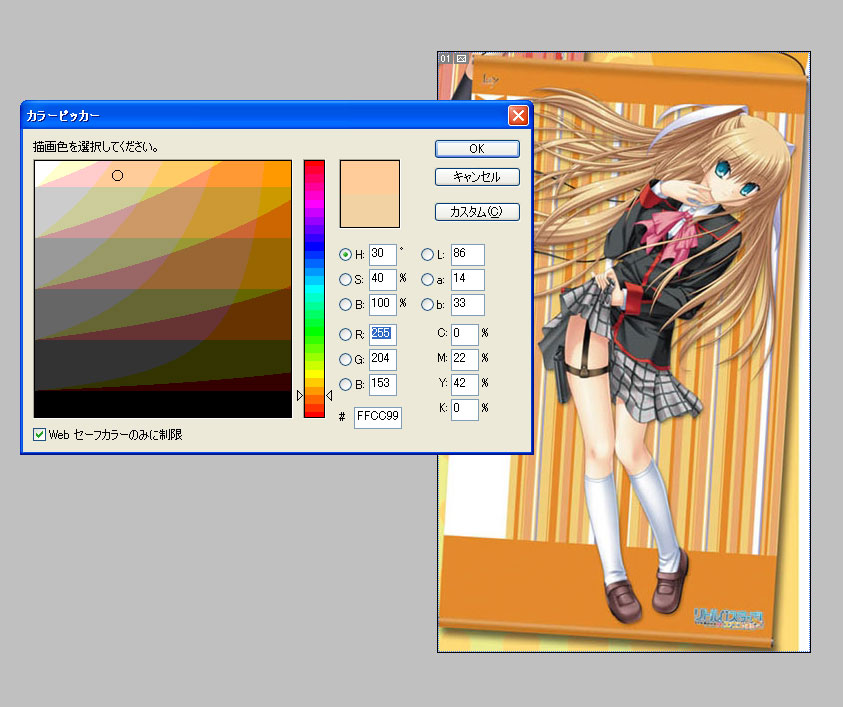Click the vertical hue spectrum slider
The image size is (843, 707).
[x=315, y=289]
